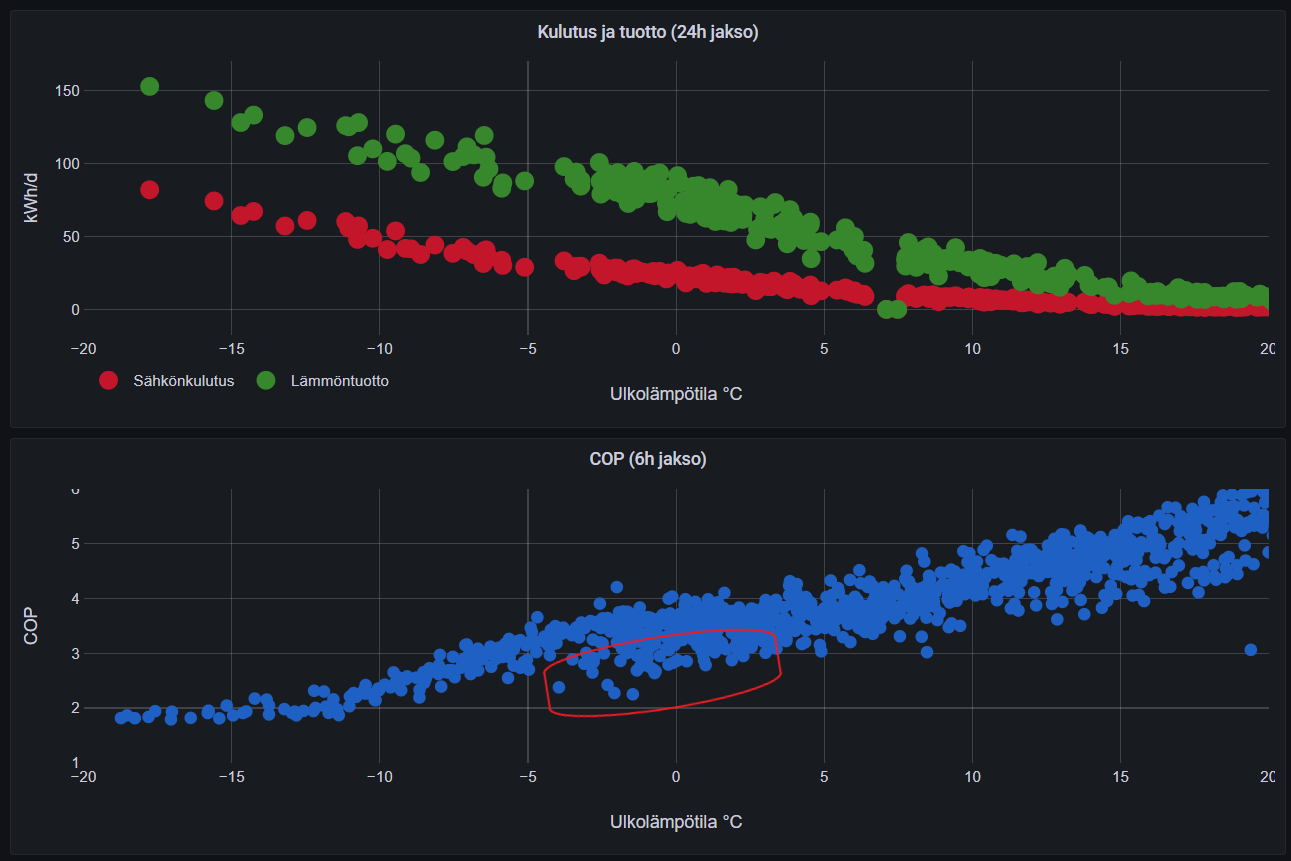The height and width of the screenshot is (861, 1291).
Task: Select the highest red point near -18 °C
Action: tap(150, 190)
